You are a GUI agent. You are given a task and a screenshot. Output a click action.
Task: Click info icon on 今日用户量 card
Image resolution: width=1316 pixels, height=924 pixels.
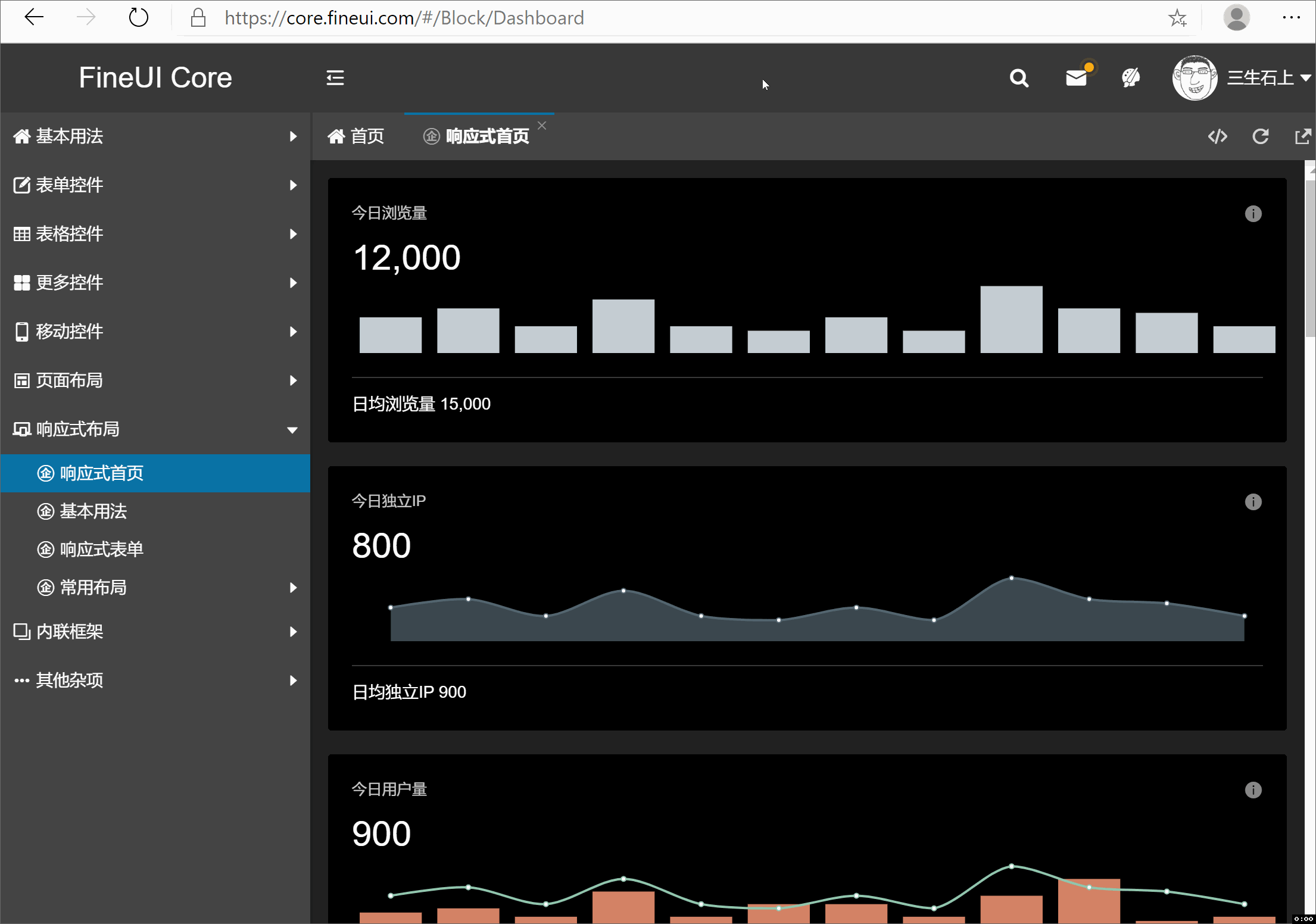1253,790
